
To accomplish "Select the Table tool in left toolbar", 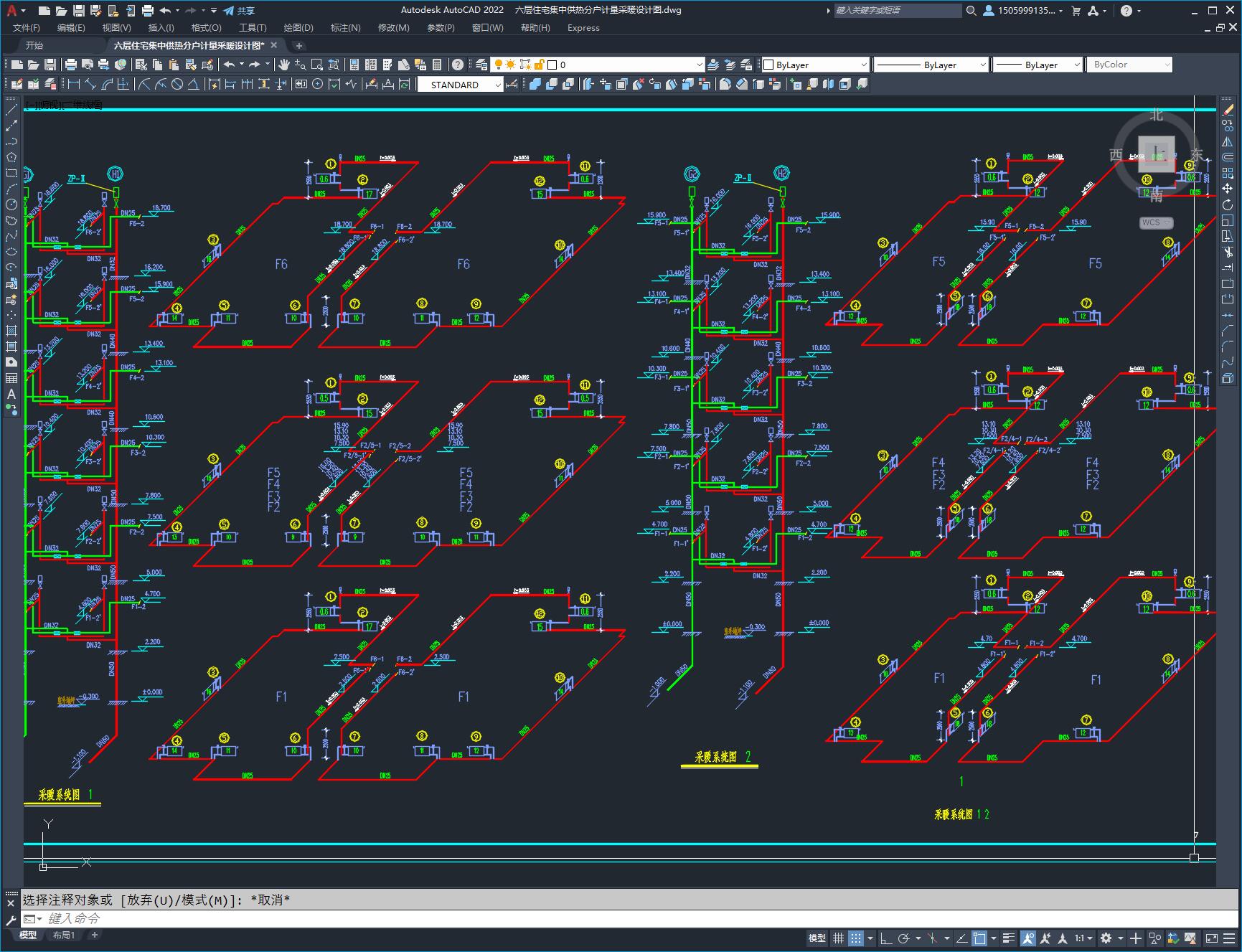I will coord(11,378).
